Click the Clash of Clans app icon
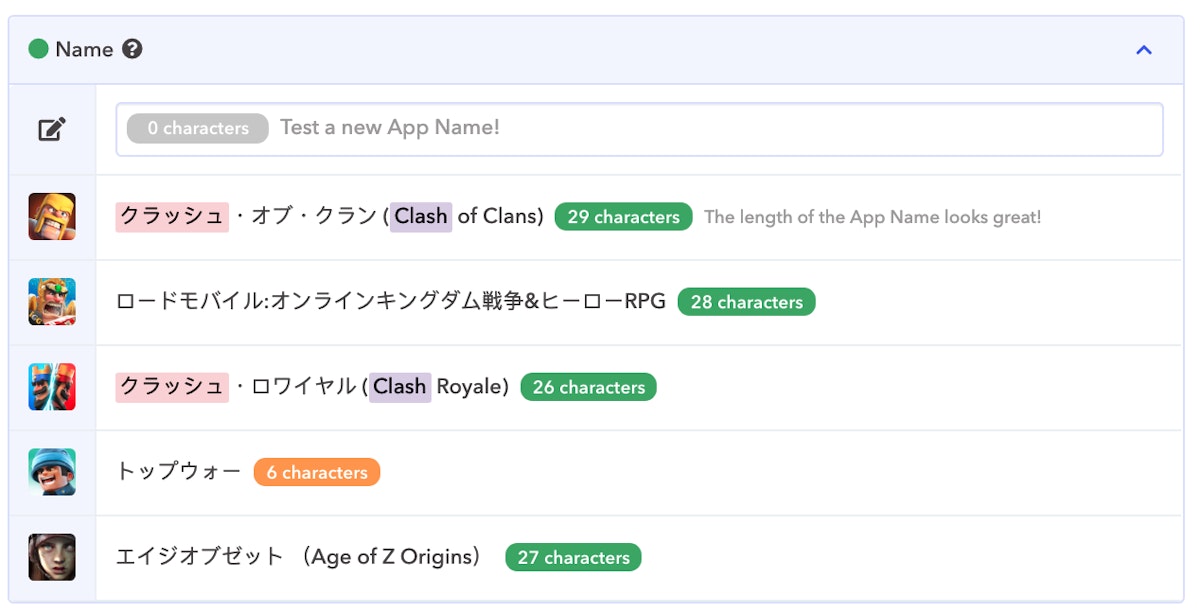The height and width of the screenshot is (613, 1200). tap(52, 217)
